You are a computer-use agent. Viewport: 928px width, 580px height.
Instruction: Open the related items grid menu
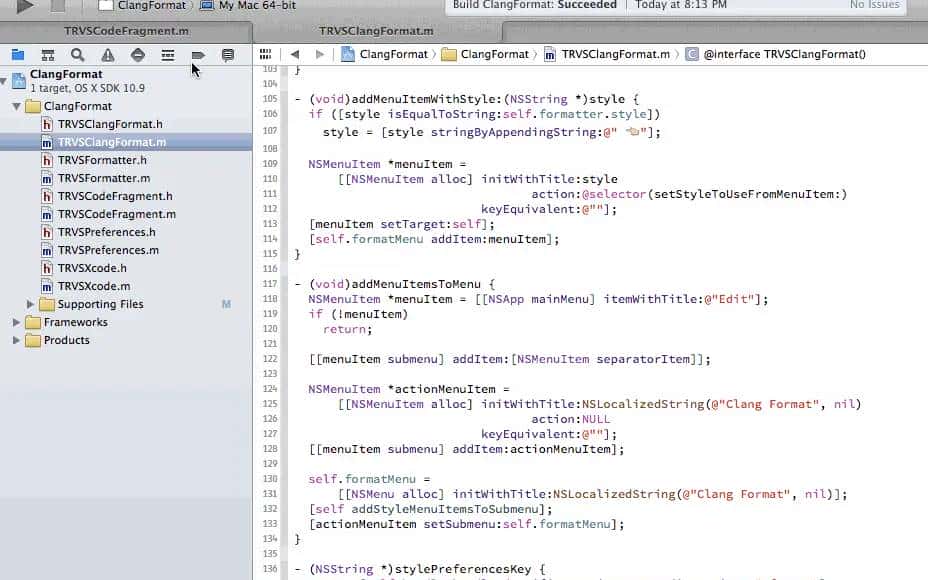[x=265, y=54]
